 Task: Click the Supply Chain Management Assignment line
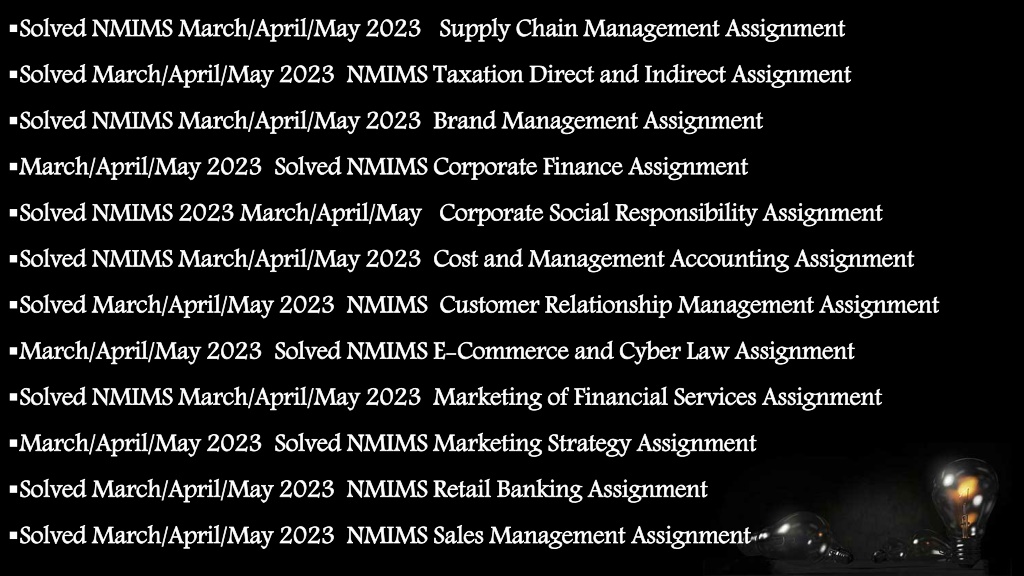pos(428,29)
